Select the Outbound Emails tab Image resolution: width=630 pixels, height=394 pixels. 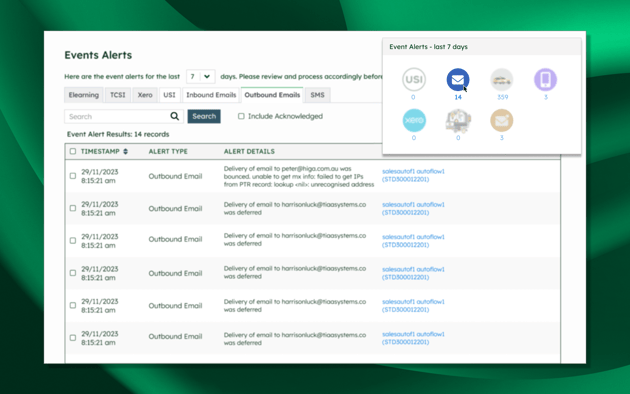[272, 95]
